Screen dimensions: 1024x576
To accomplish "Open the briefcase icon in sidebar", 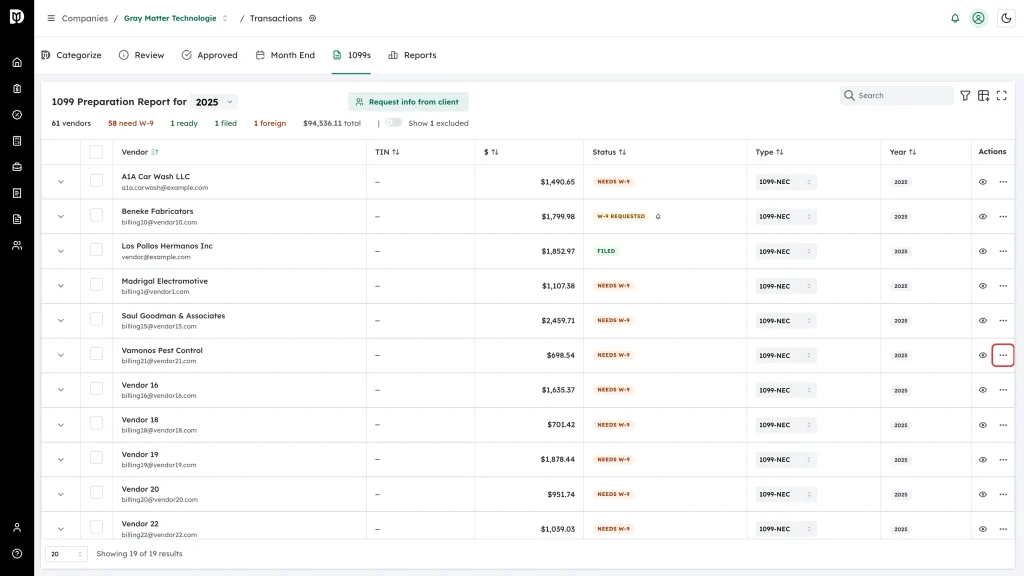I will pos(17,167).
